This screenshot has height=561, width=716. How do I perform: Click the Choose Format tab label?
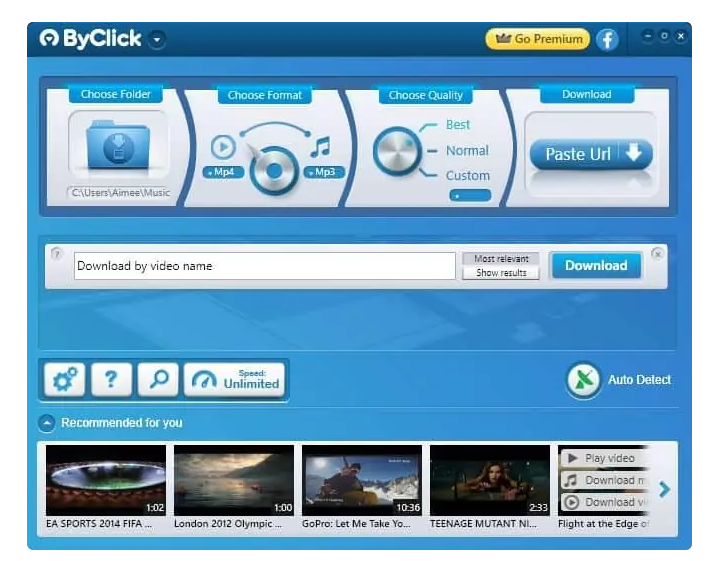264,95
